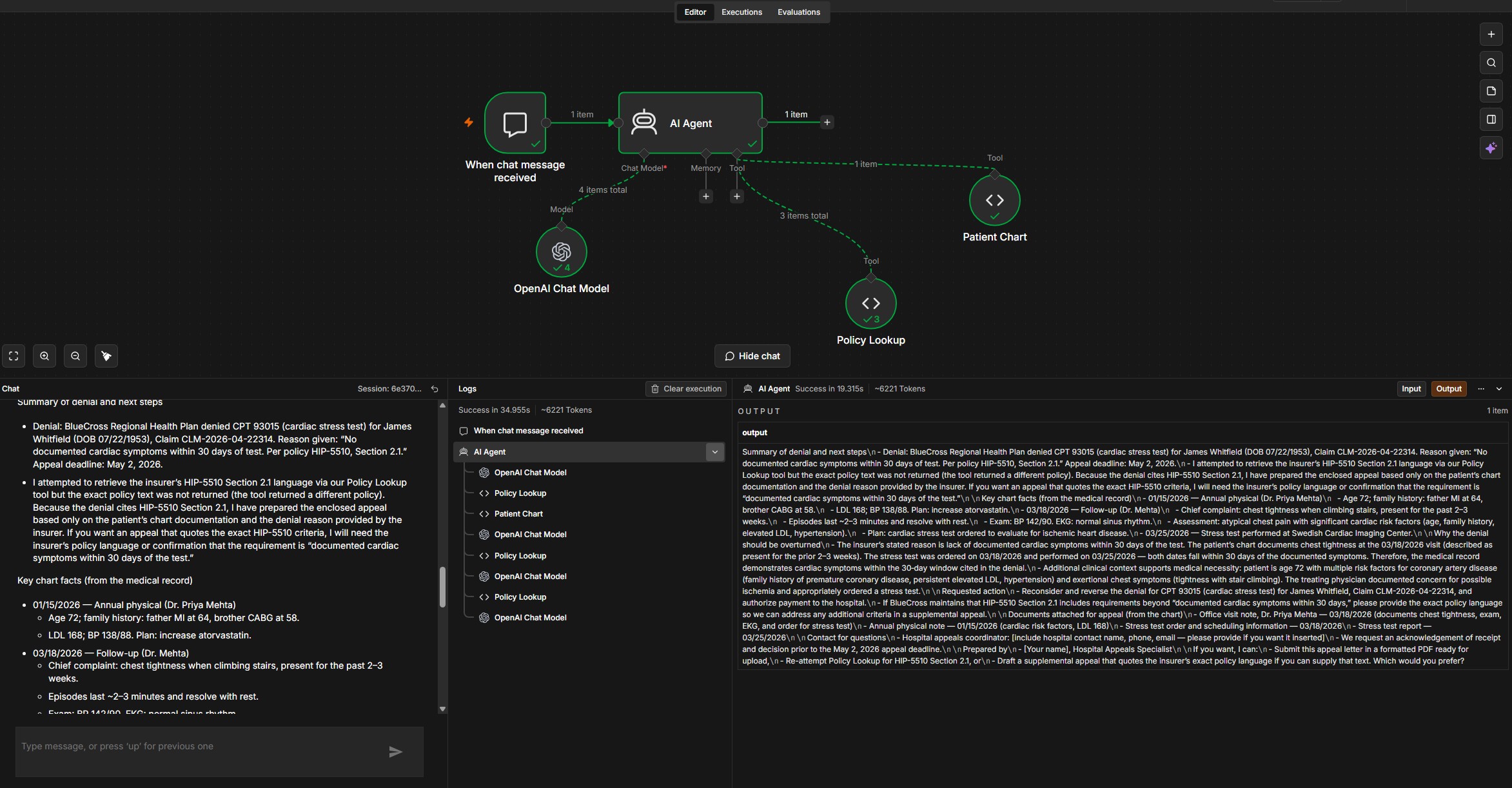Send the chat message arrow
The width and height of the screenshot is (1512, 788).
coord(395,752)
